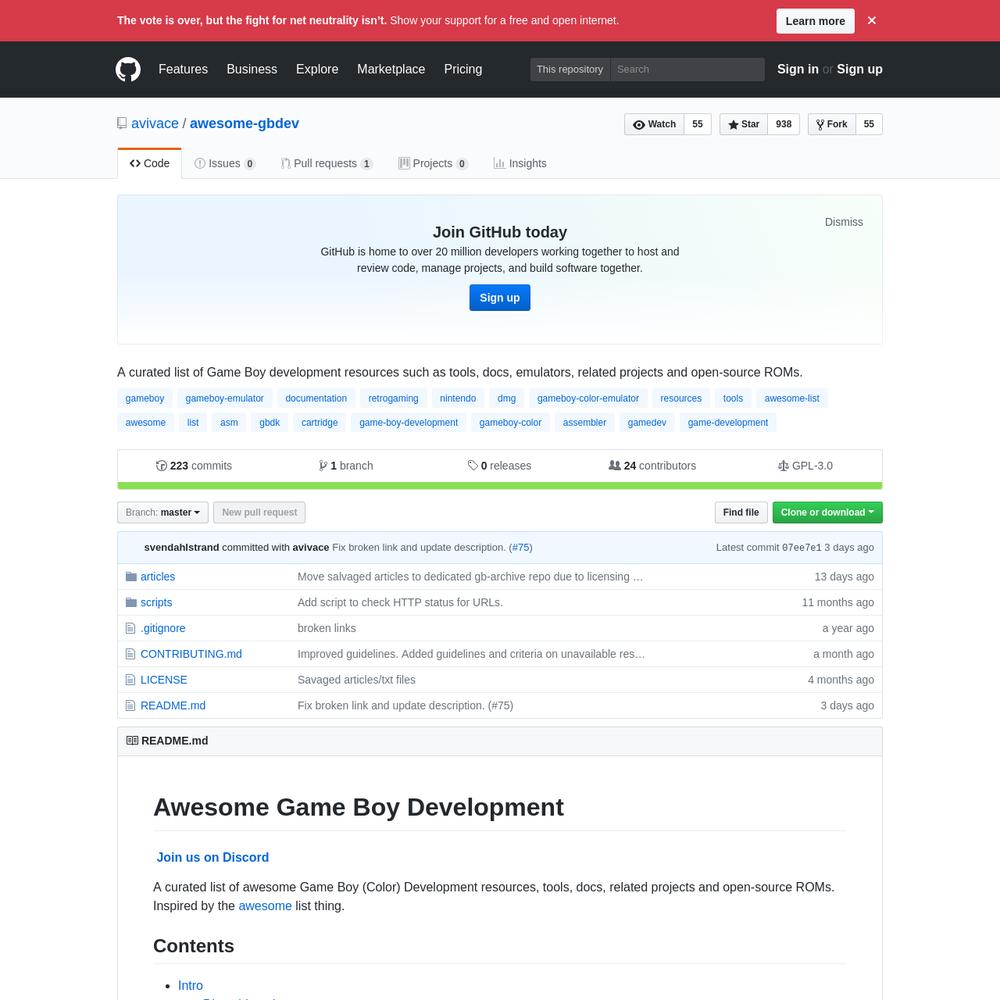Open the LICENSE file
The height and width of the screenshot is (1000, 1000).
[x=164, y=680]
